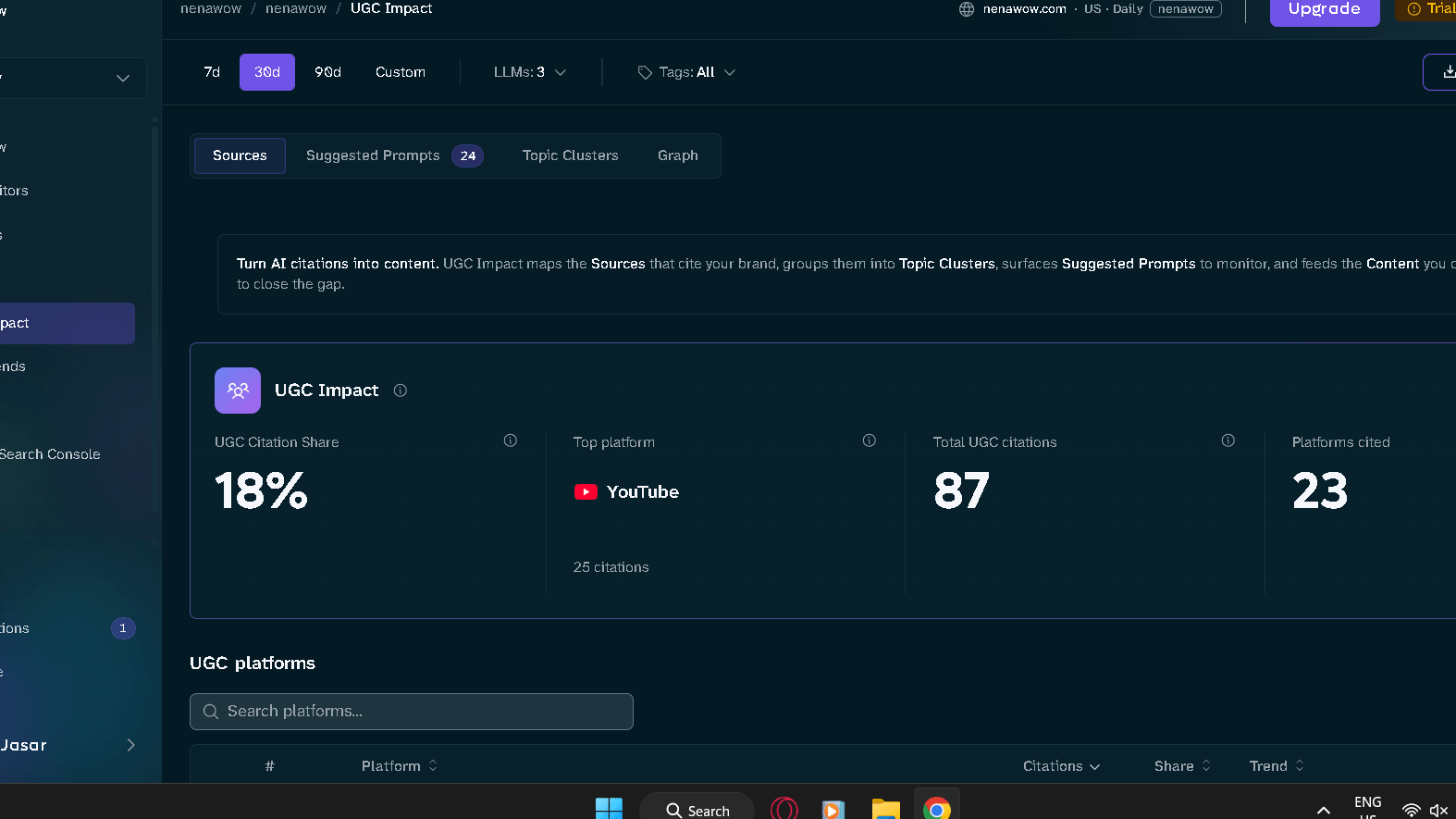The height and width of the screenshot is (819, 1456).
Task: Click the 'UGC platforms' heading
Action: tap(253, 664)
